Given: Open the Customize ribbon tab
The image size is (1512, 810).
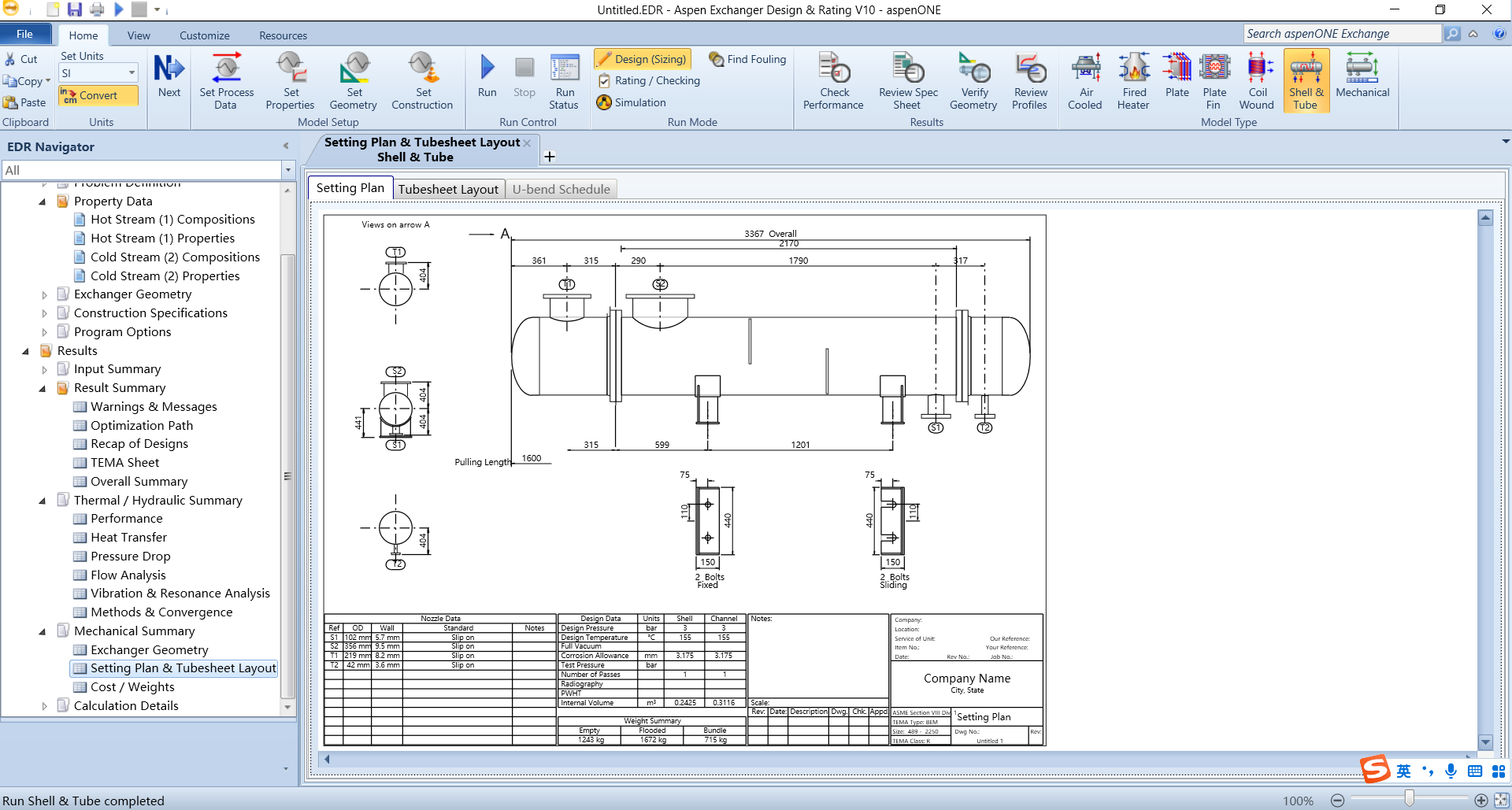Looking at the screenshot, I should (x=204, y=35).
